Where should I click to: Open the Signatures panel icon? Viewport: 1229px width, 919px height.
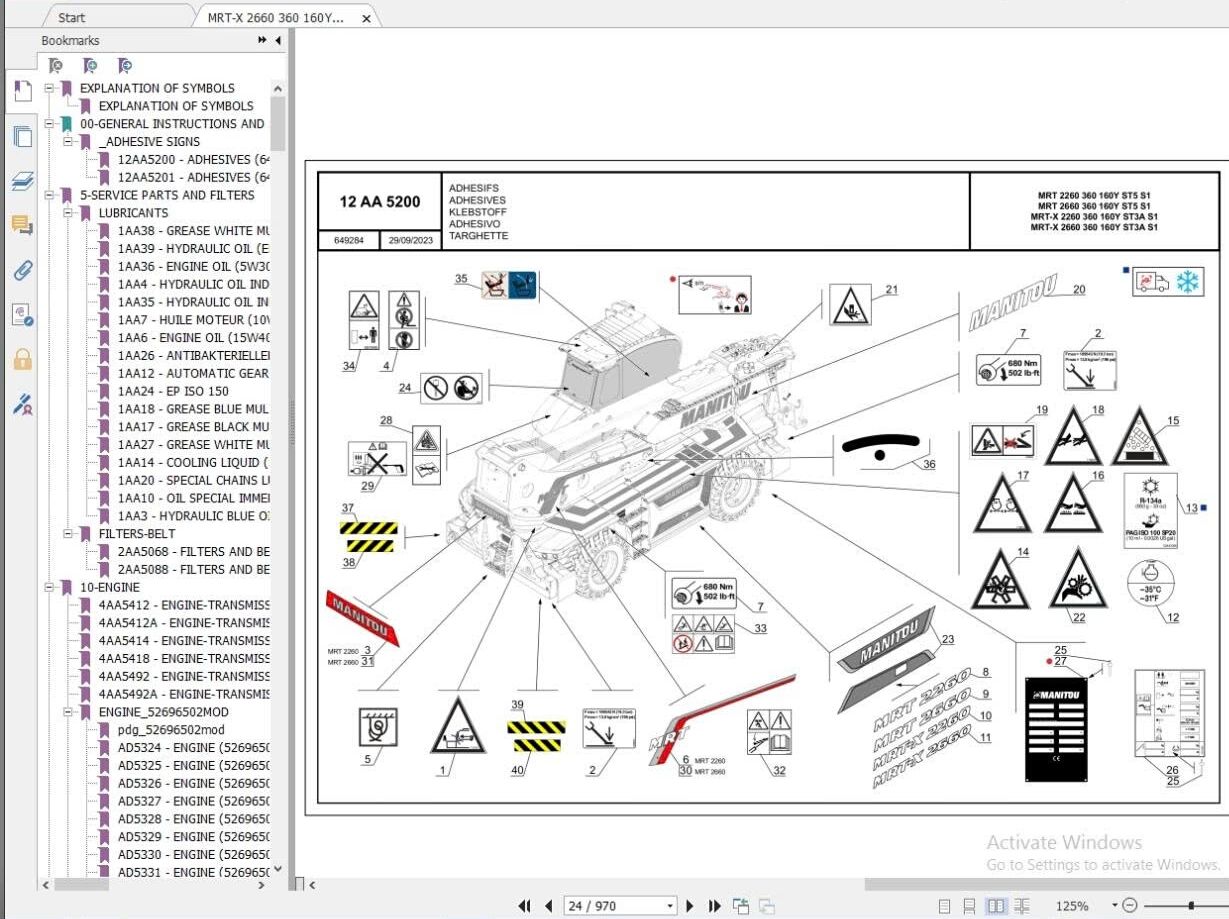[22, 315]
